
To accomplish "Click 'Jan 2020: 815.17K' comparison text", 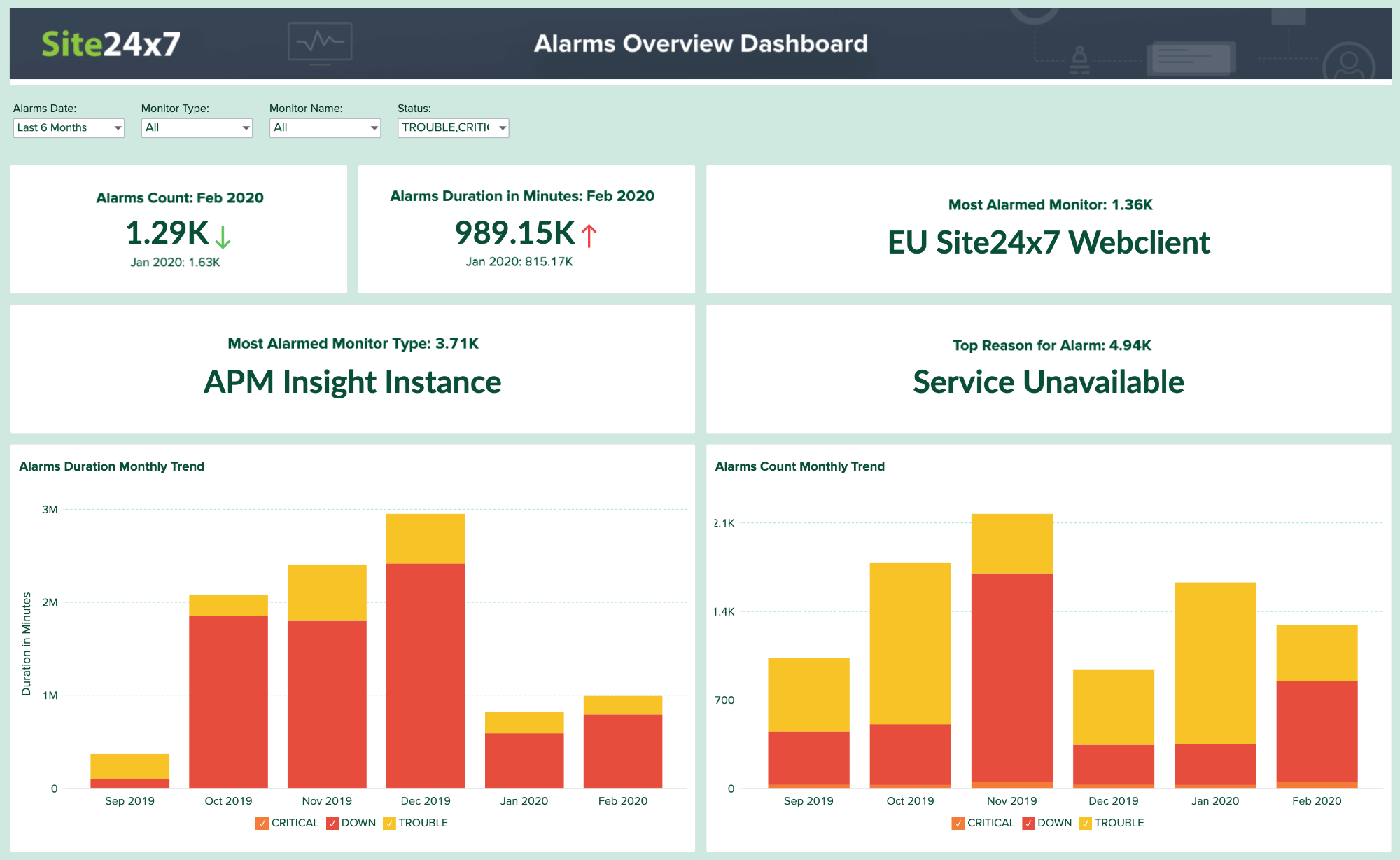I will [519, 261].
